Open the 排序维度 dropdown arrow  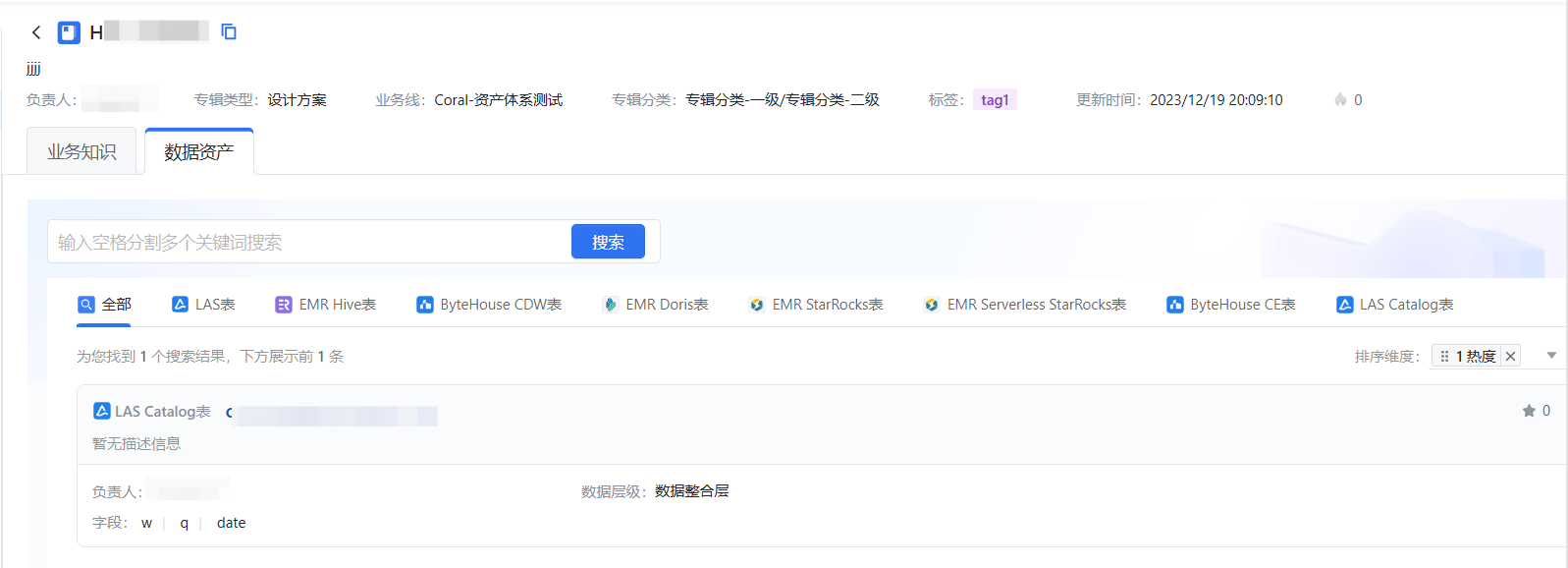tap(1551, 356)
